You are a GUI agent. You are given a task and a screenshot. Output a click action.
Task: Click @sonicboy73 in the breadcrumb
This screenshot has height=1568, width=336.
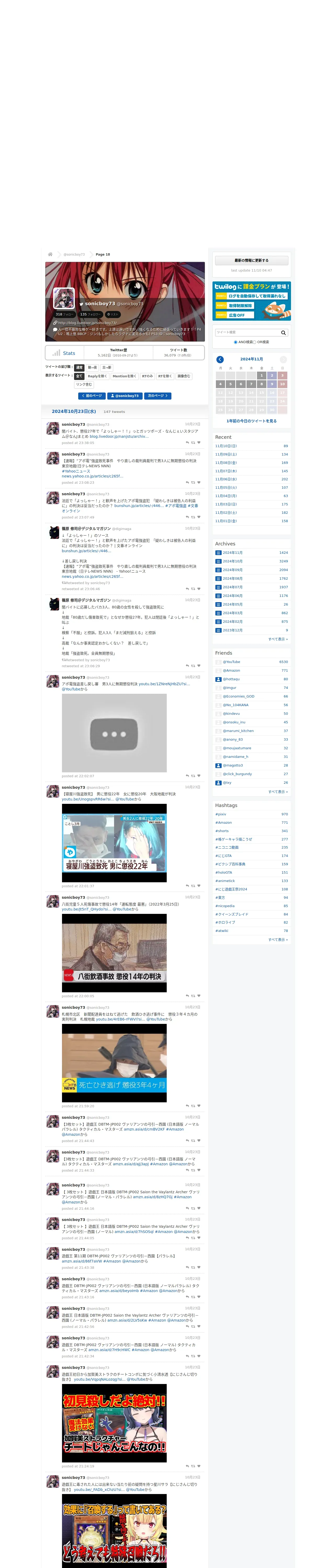point(74,255)
